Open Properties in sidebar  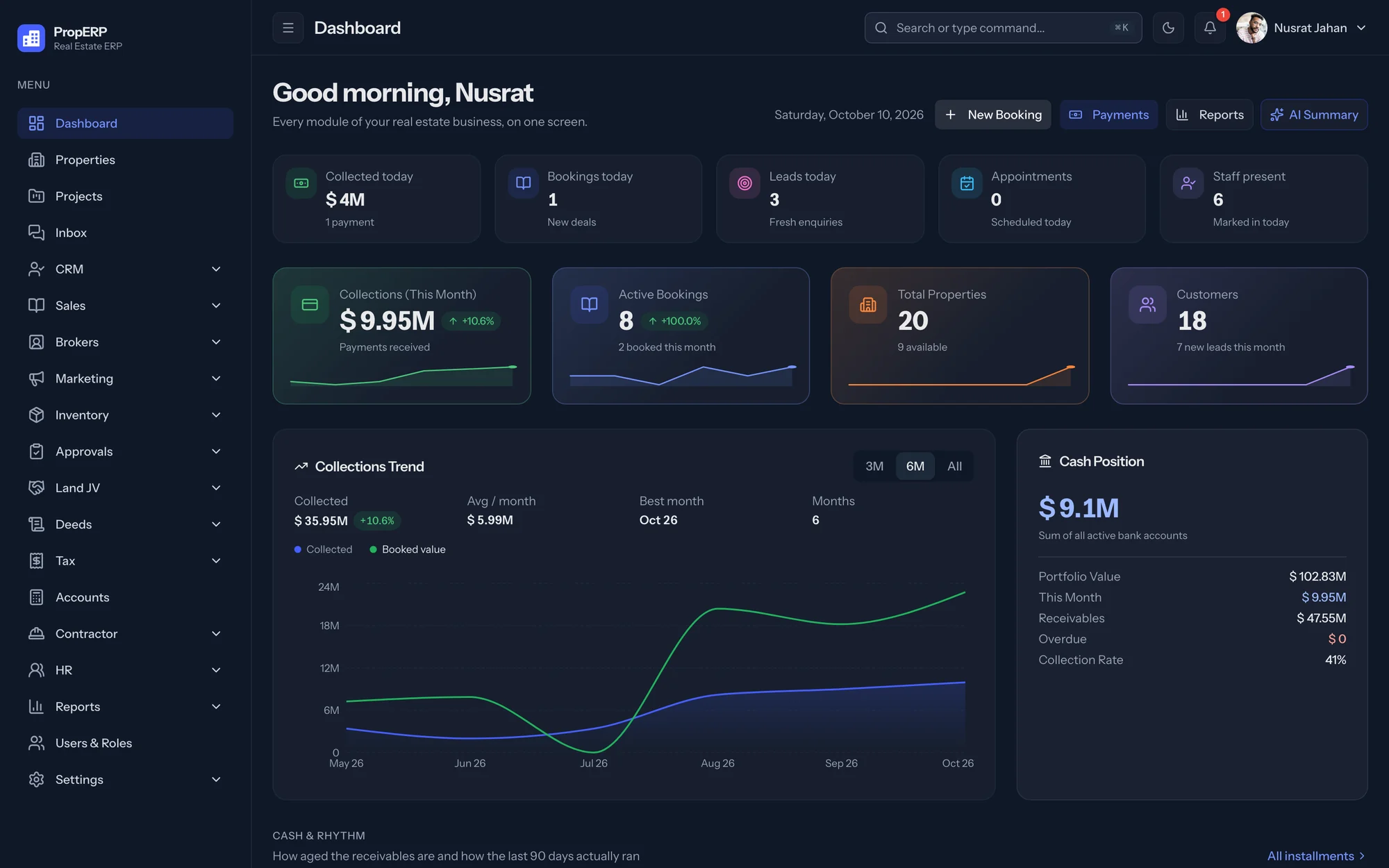(125, 160)
